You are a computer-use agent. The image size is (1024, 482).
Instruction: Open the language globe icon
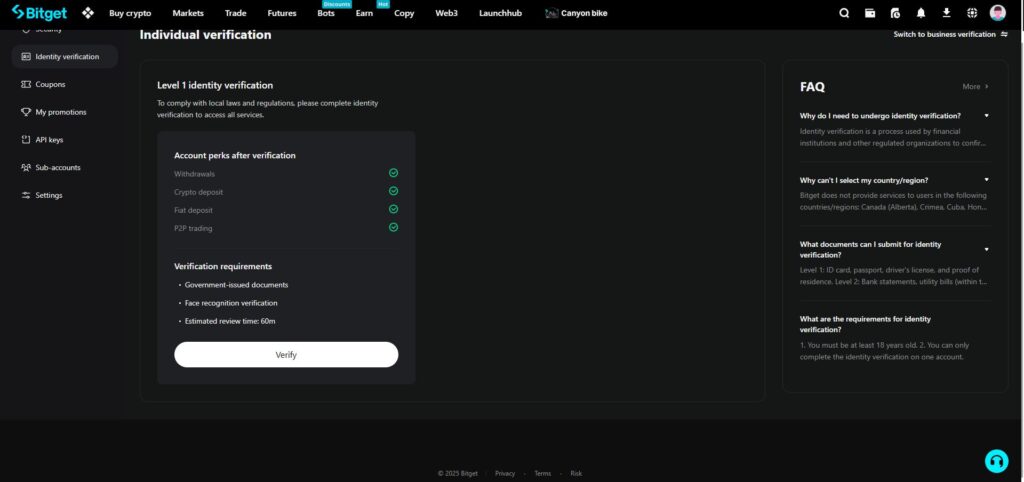pos(972,13)
